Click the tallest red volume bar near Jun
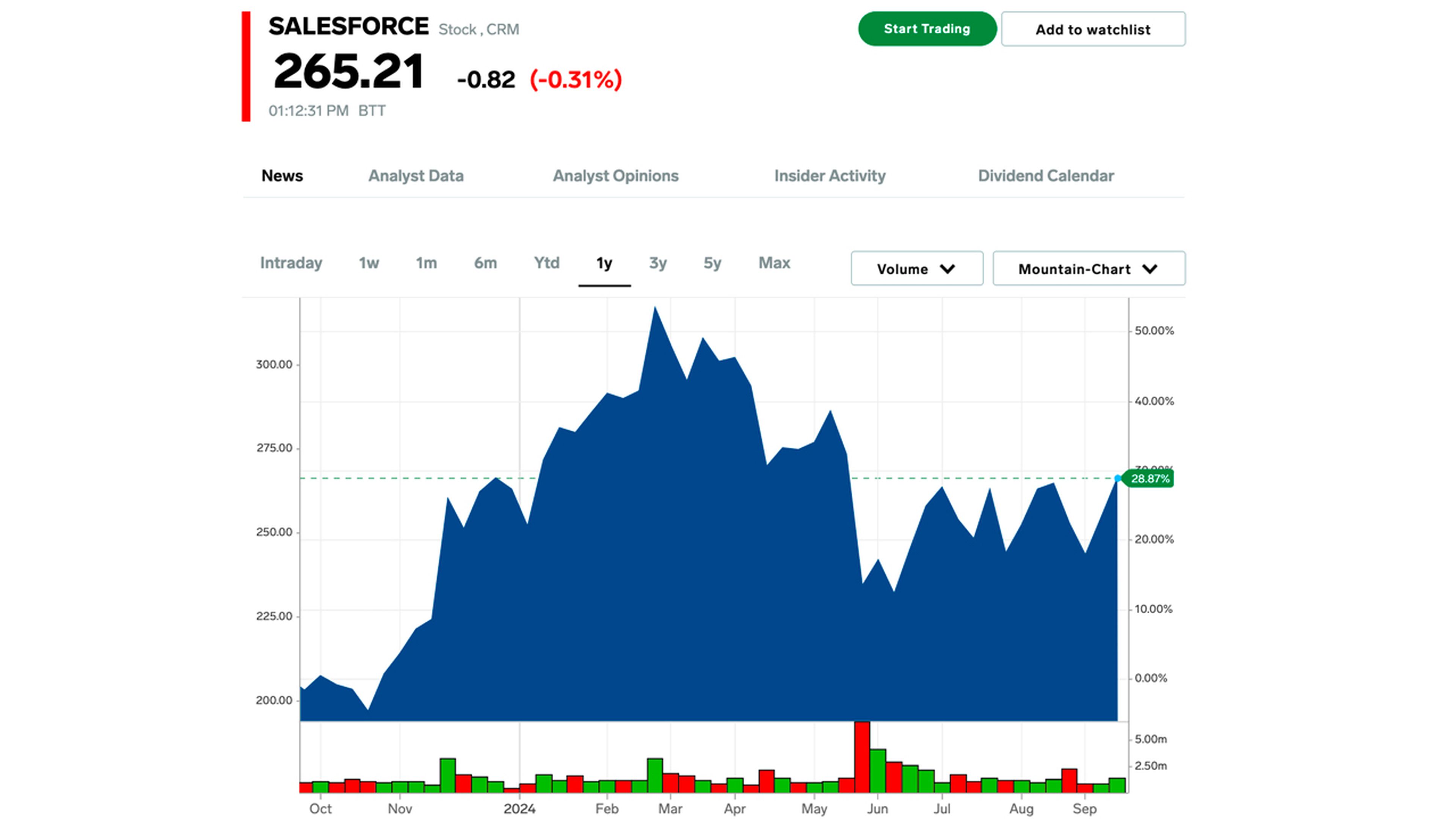Viewport: 1456px width, 829px height. [862, 757]
